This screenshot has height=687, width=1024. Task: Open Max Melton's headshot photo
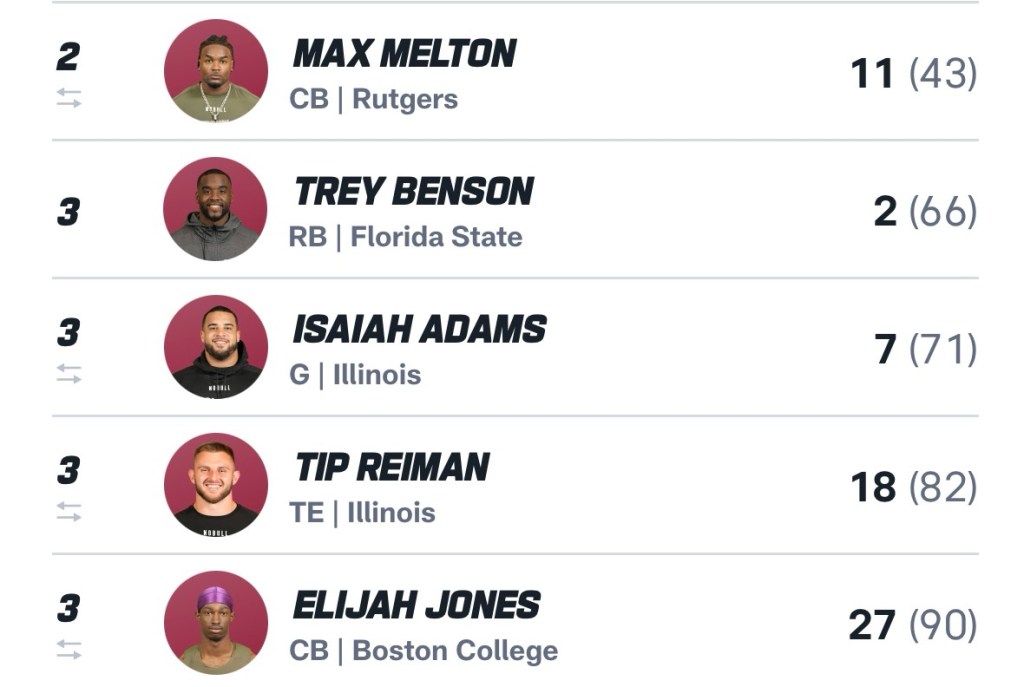point(216,71)
